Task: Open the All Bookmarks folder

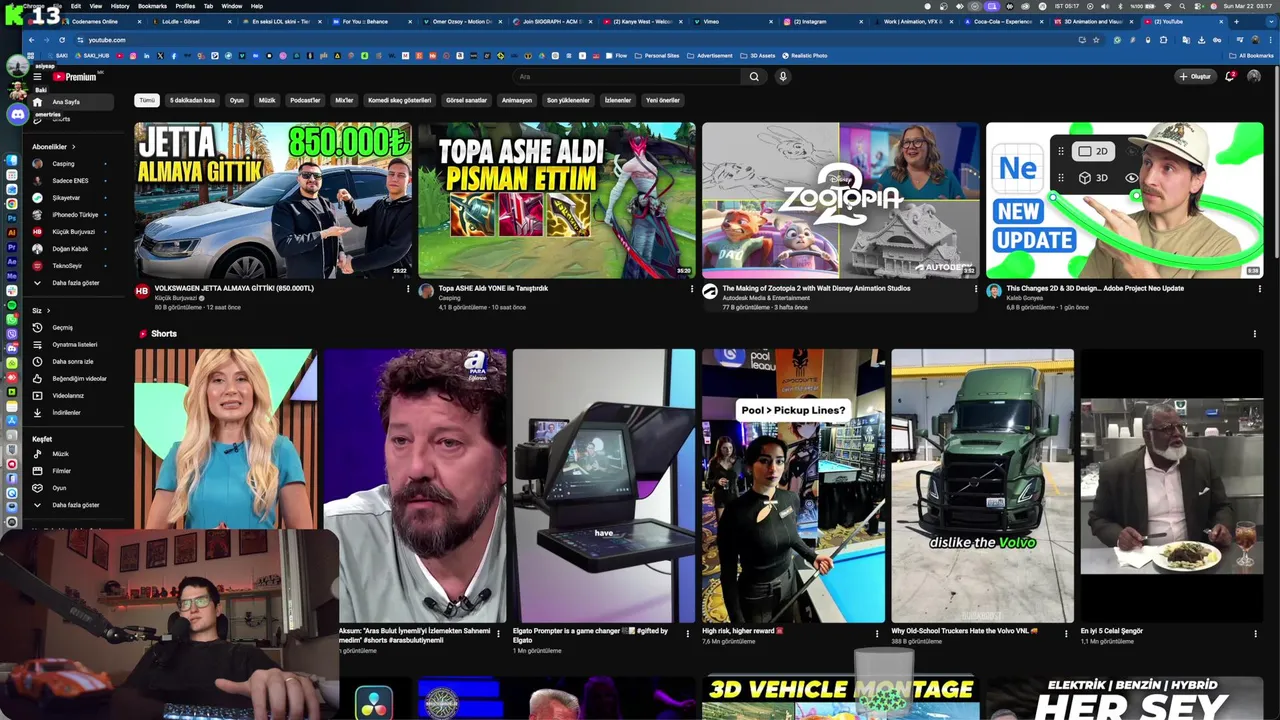Action: click(1253, 56)
